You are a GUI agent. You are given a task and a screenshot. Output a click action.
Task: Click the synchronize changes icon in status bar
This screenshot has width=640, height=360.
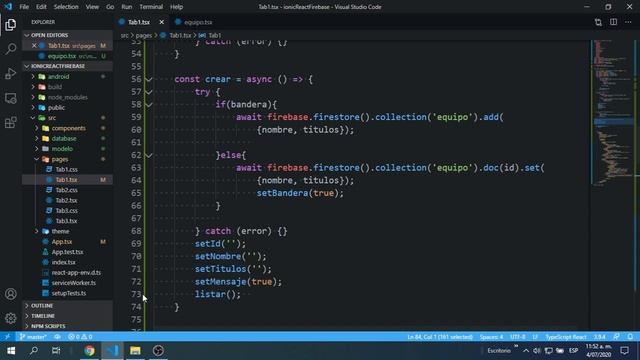point(58,337)
